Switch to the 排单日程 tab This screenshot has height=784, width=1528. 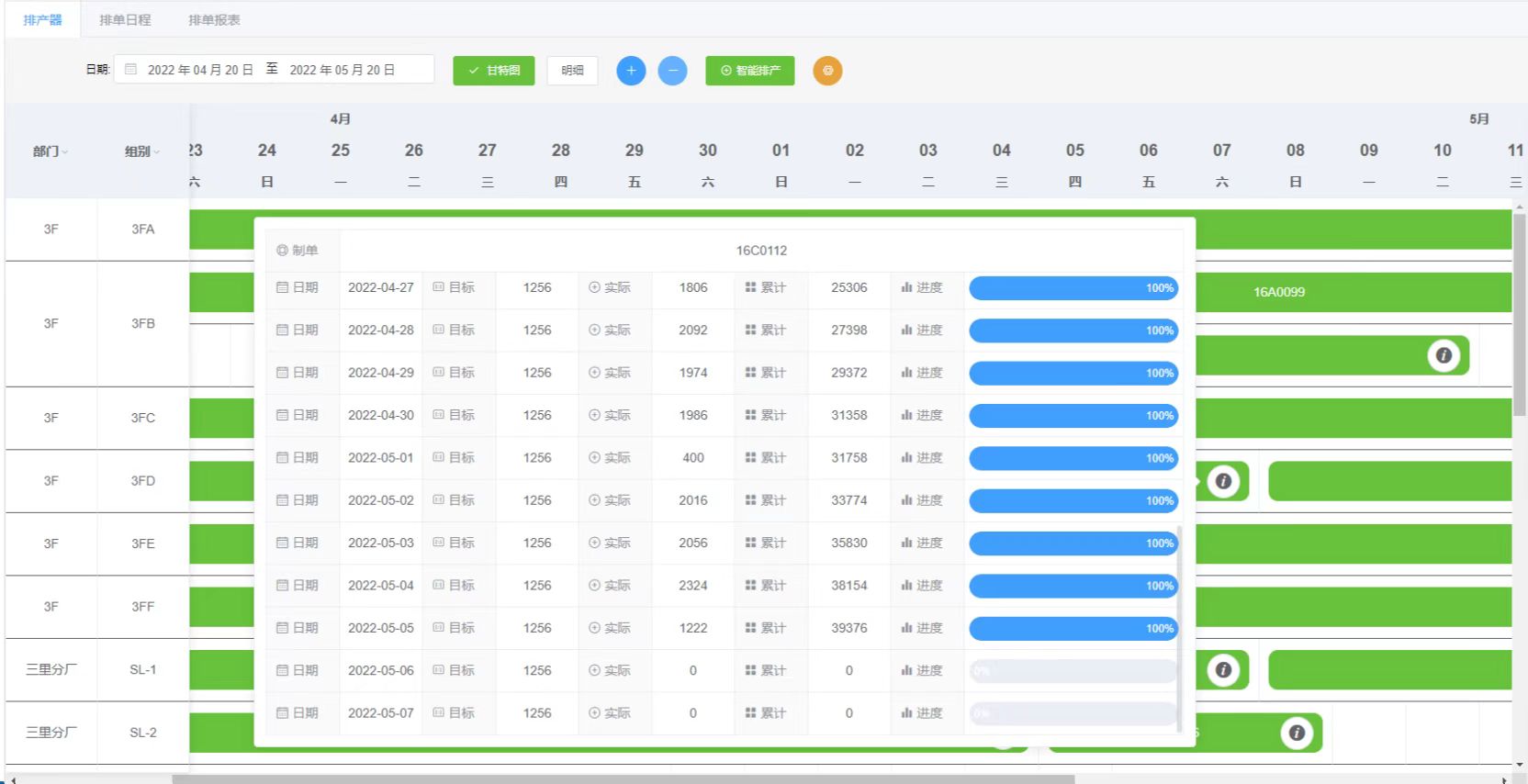[125, 19]
